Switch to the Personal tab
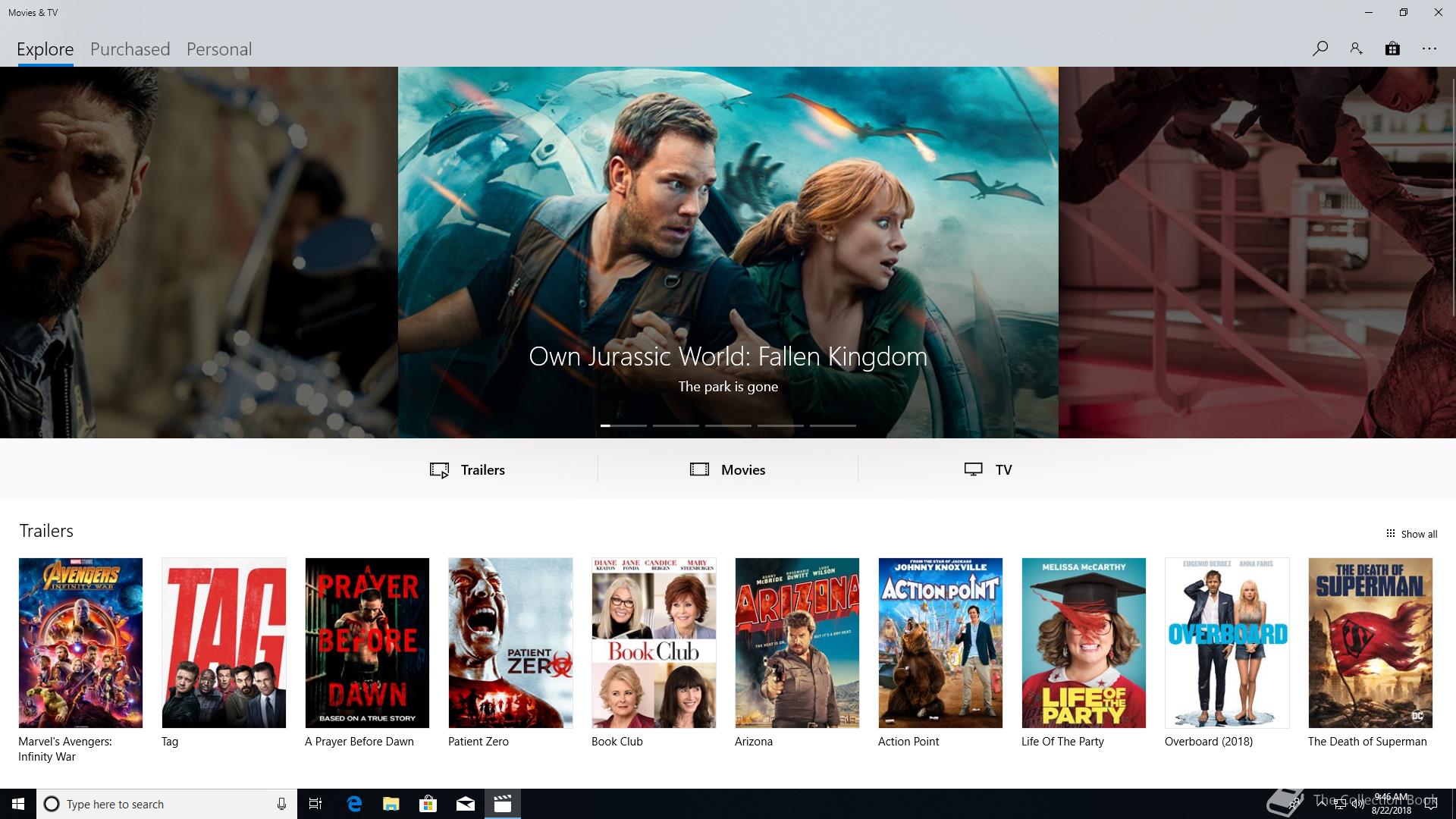This screenshot has height=819, width=1456. pos(219,49)
